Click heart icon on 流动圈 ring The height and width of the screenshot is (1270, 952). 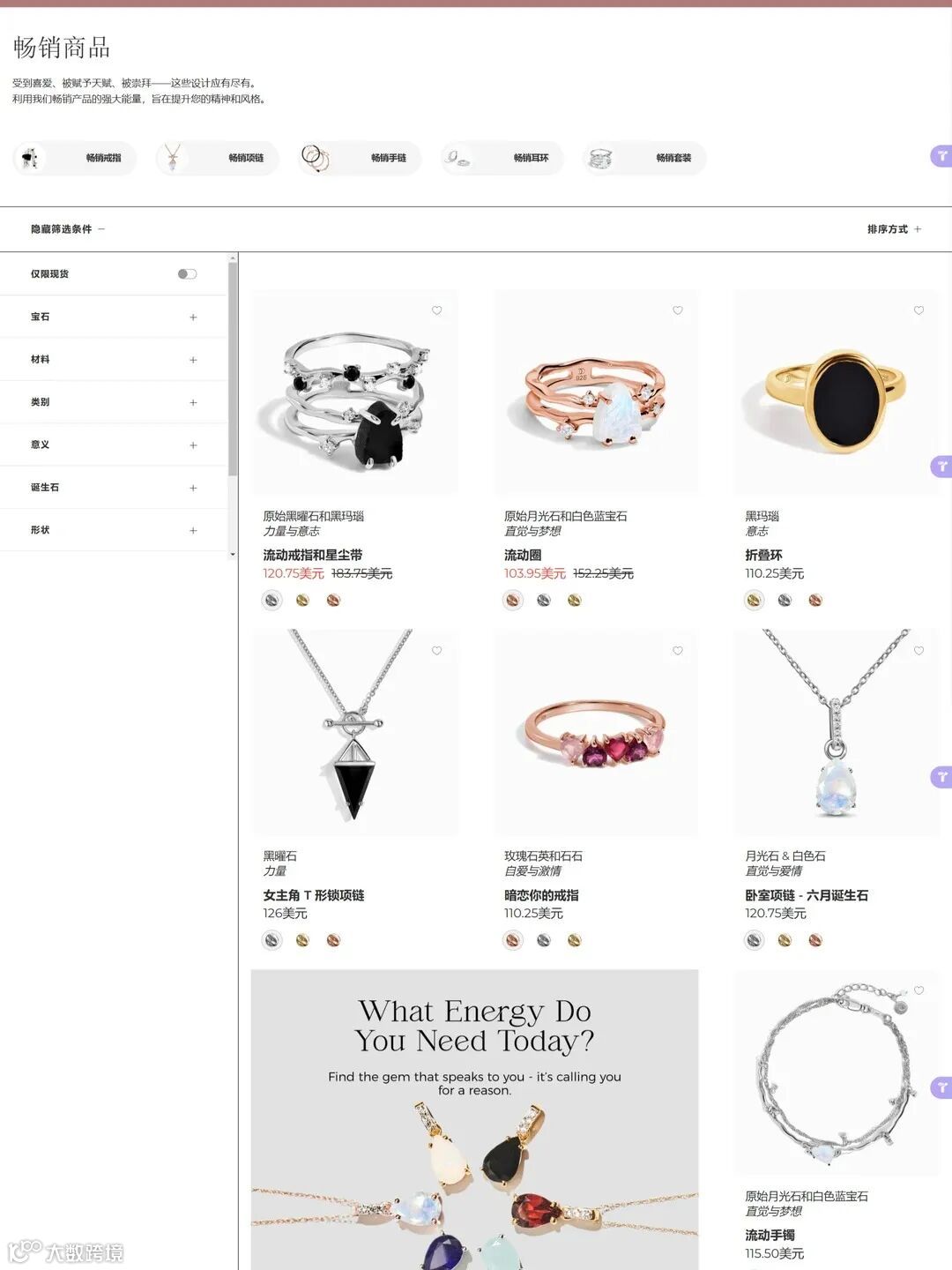pos(678,310)
